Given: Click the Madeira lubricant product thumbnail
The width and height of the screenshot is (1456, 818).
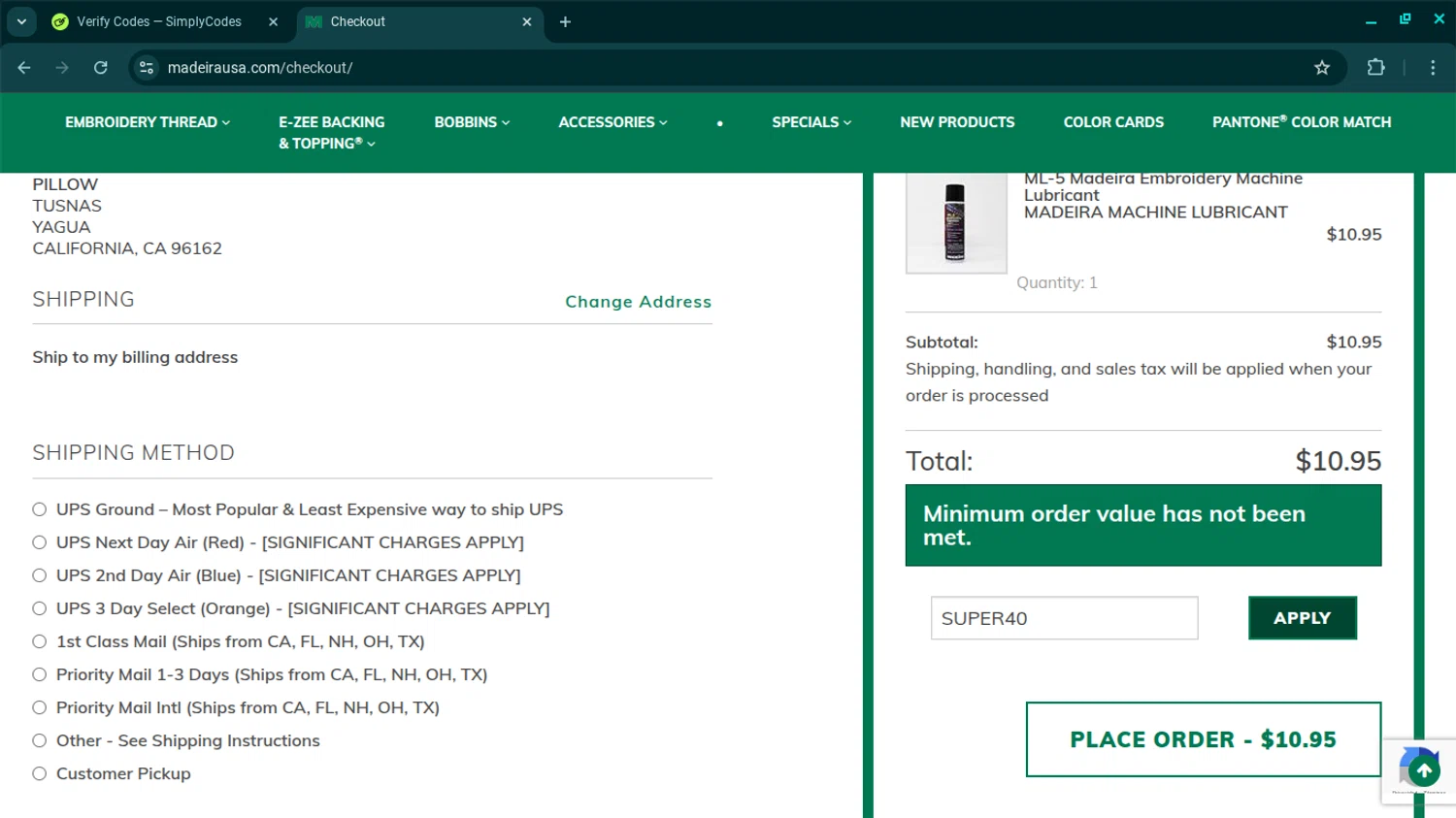Looking at the screenshot, I should coord(956,222).
